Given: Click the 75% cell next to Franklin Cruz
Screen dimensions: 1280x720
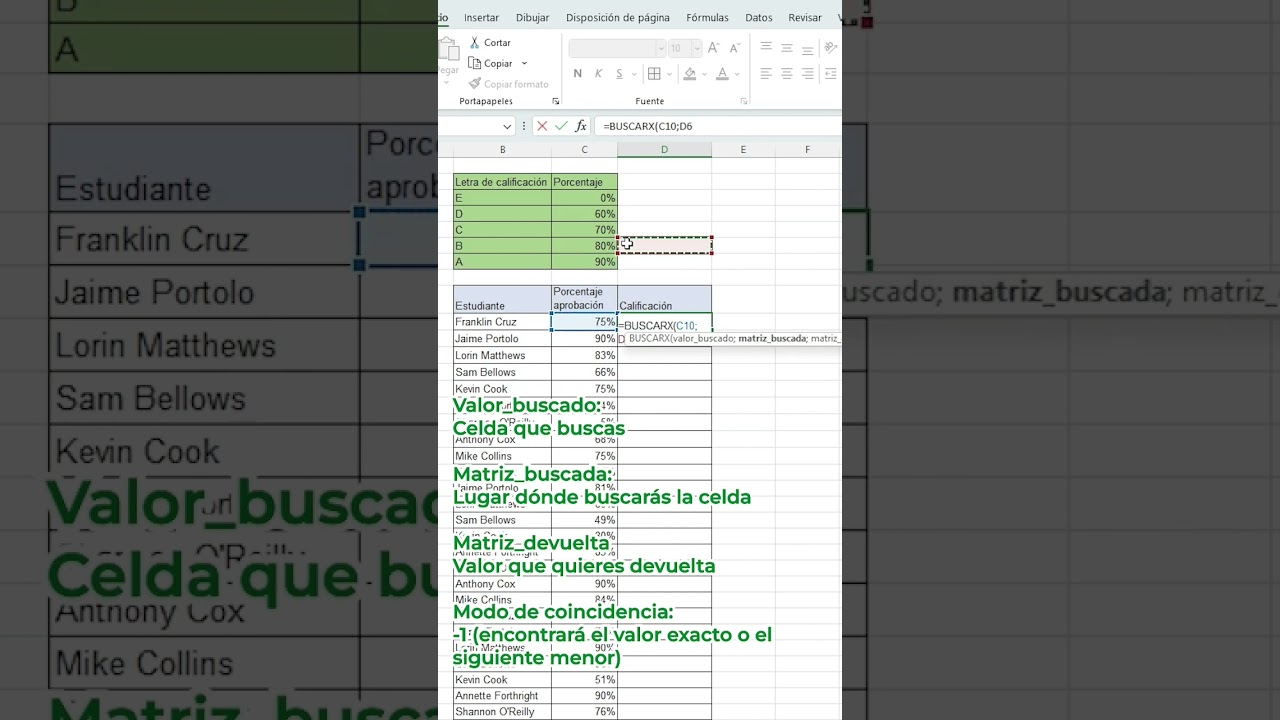Looking at the screenshot, I should click(x=584, y=323).
